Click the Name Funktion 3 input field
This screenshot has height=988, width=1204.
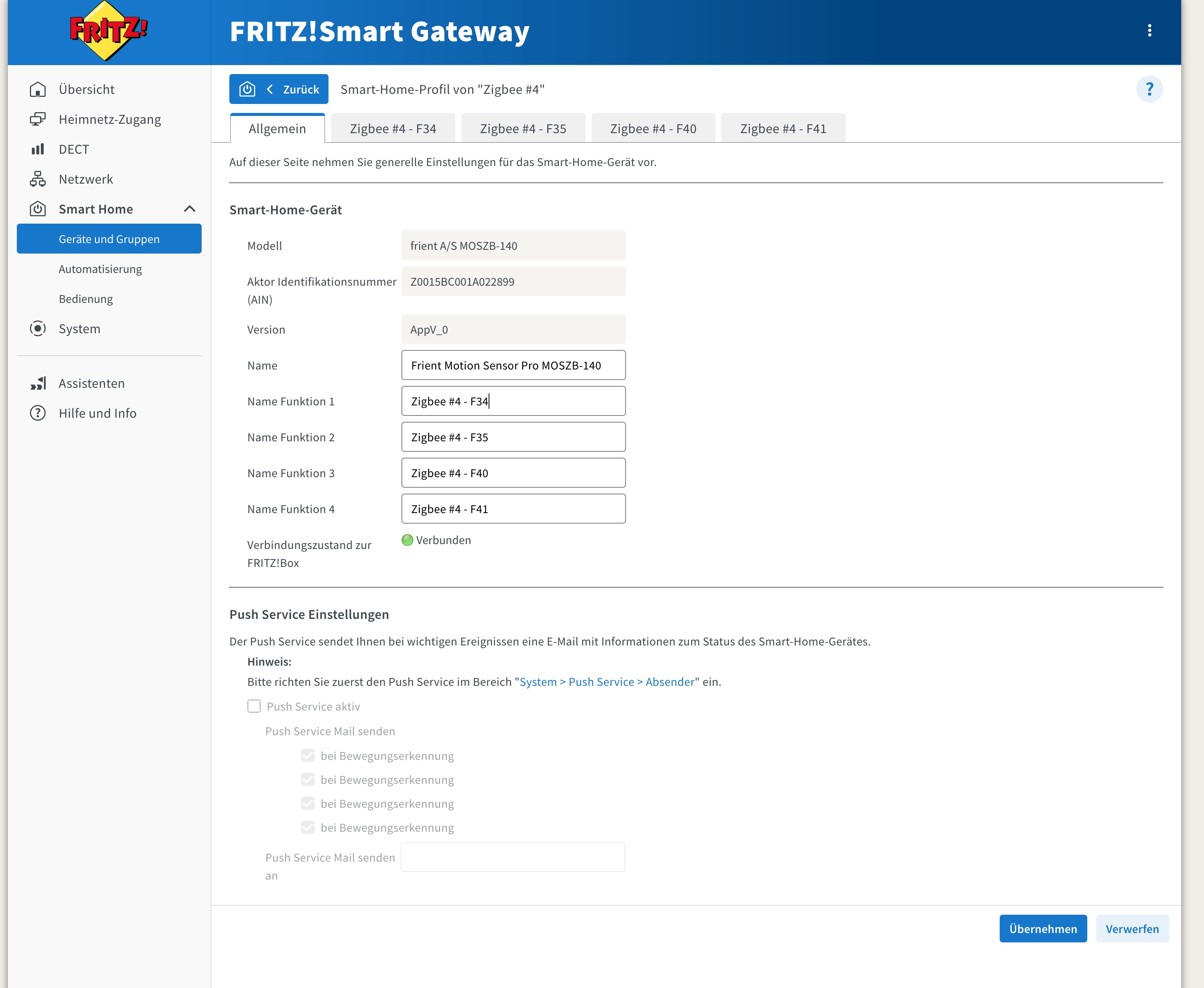(513, 473)
